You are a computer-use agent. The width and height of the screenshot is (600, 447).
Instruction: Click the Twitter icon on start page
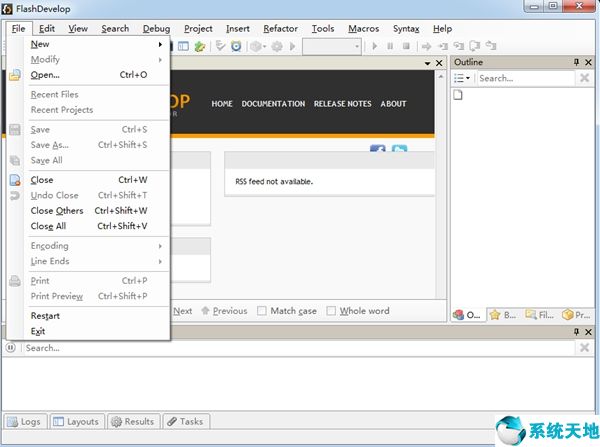point(399,148)
